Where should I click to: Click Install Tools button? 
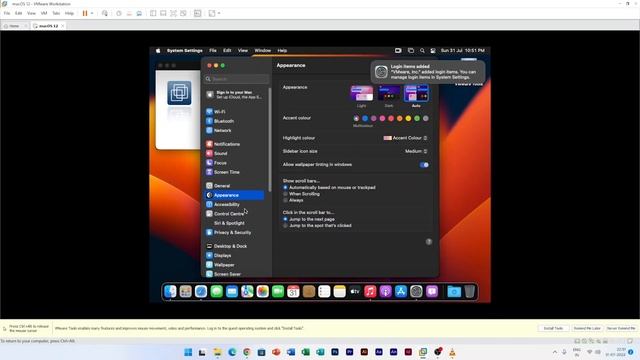[x=553, y=328]
